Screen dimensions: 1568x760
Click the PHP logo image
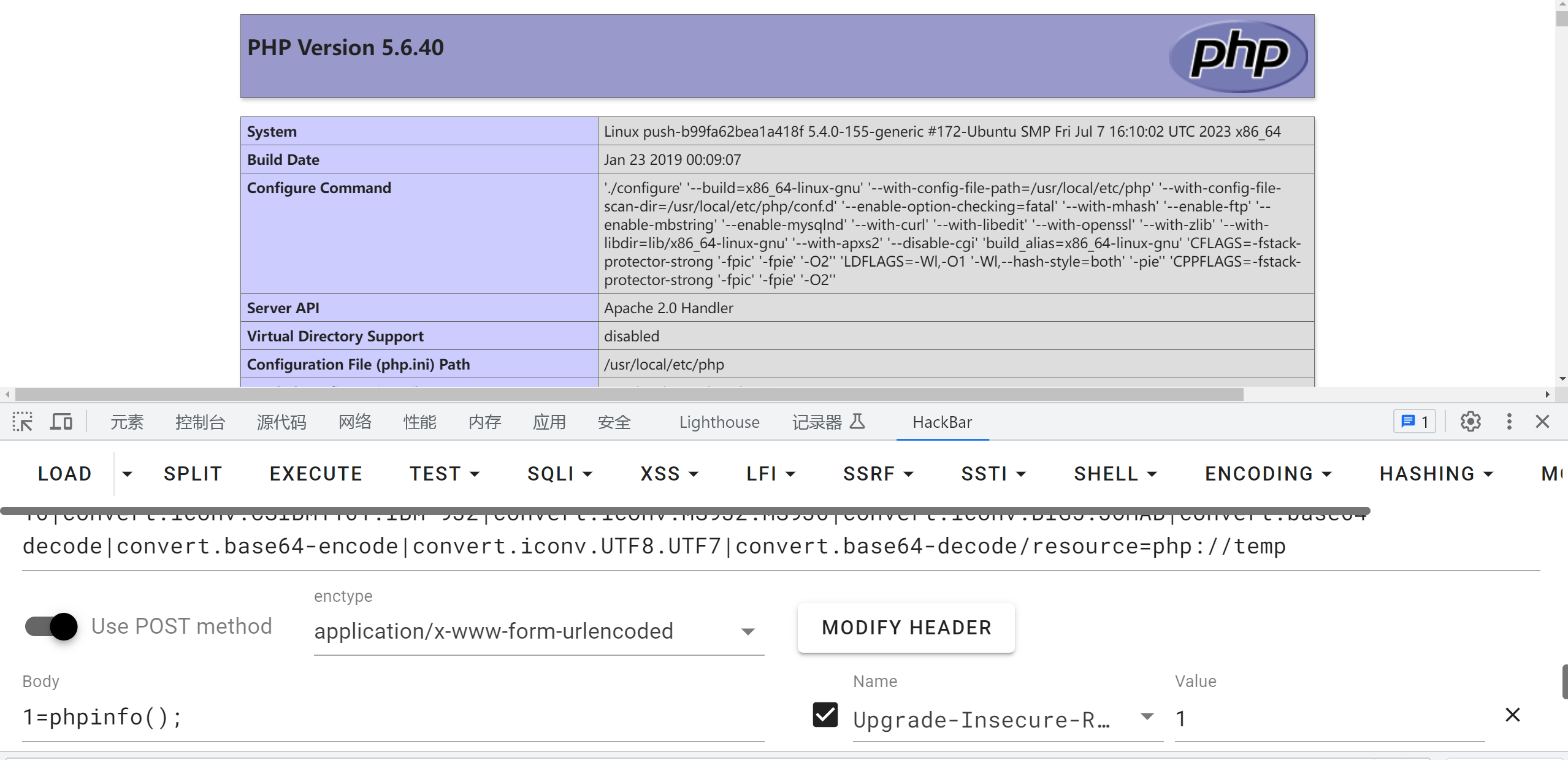1238,56
